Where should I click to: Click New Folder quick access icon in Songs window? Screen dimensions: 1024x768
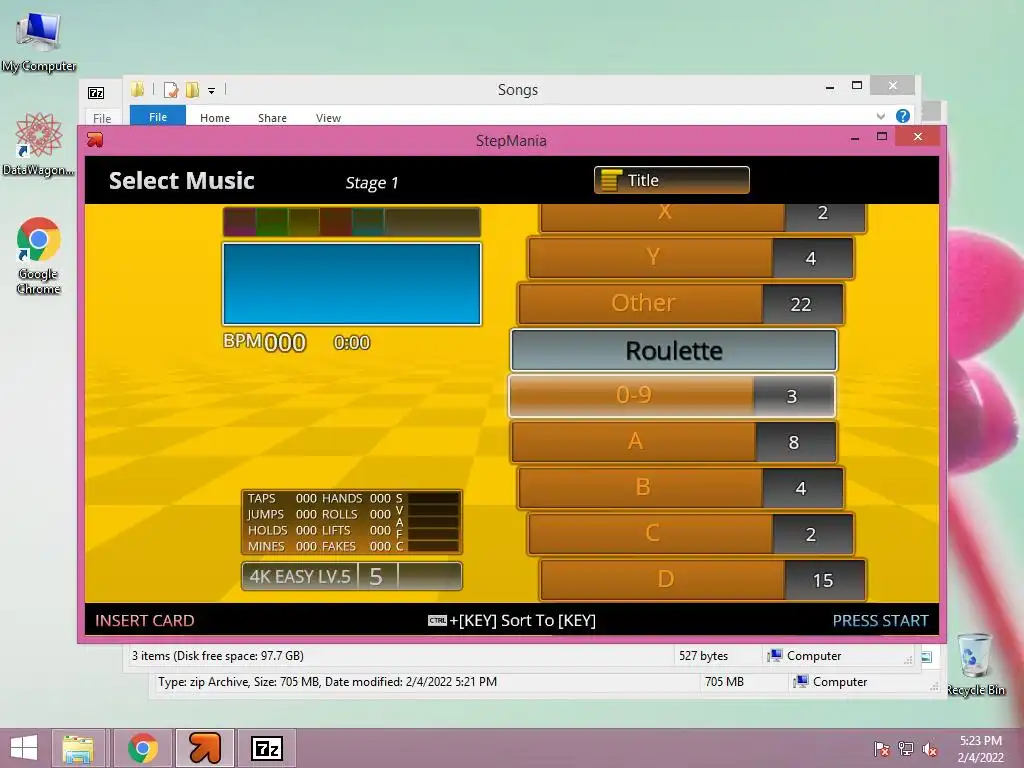click(x=192, y=89)
